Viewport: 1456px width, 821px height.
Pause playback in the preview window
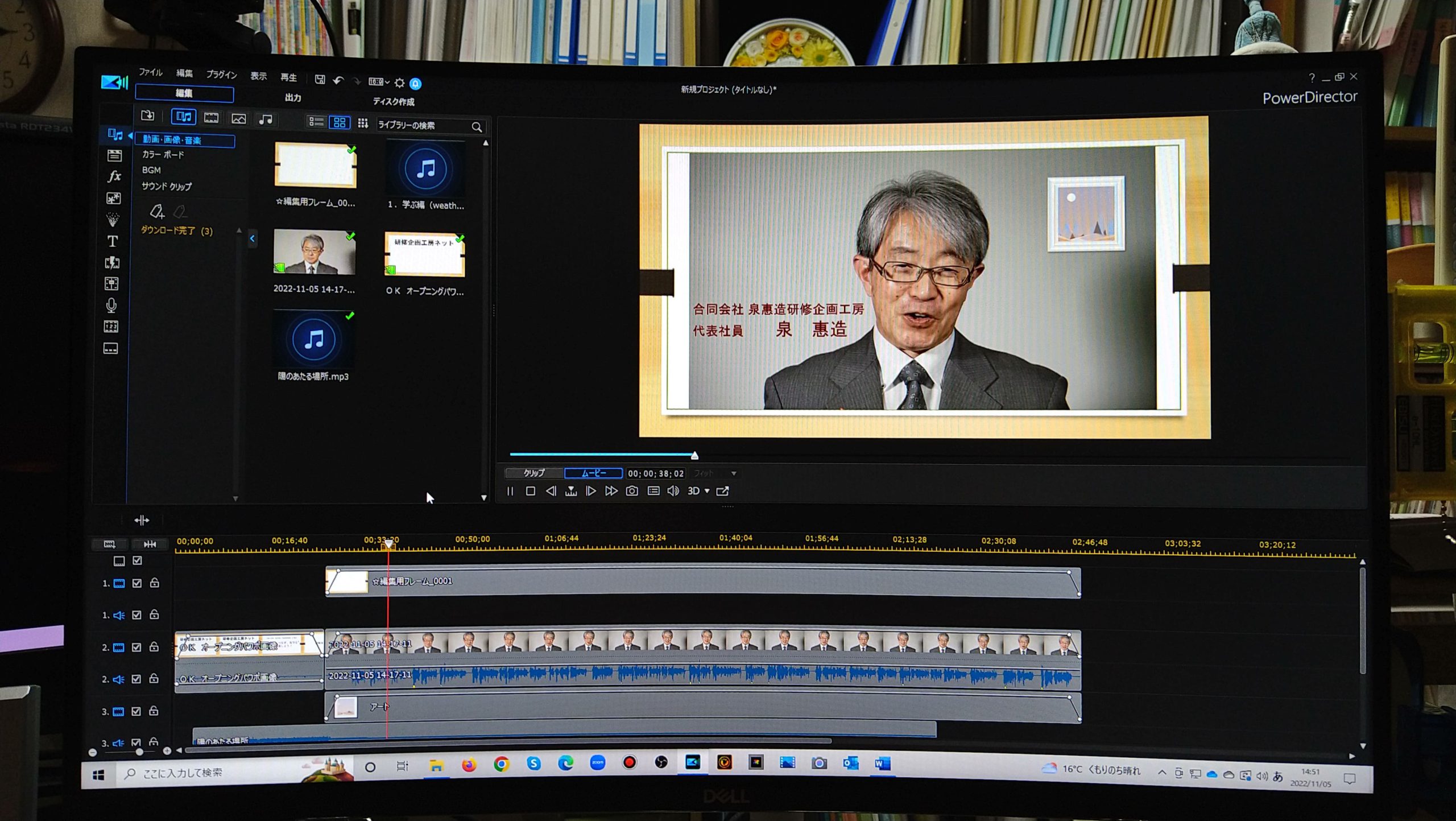pyautogui.click(x=510, y=490)
